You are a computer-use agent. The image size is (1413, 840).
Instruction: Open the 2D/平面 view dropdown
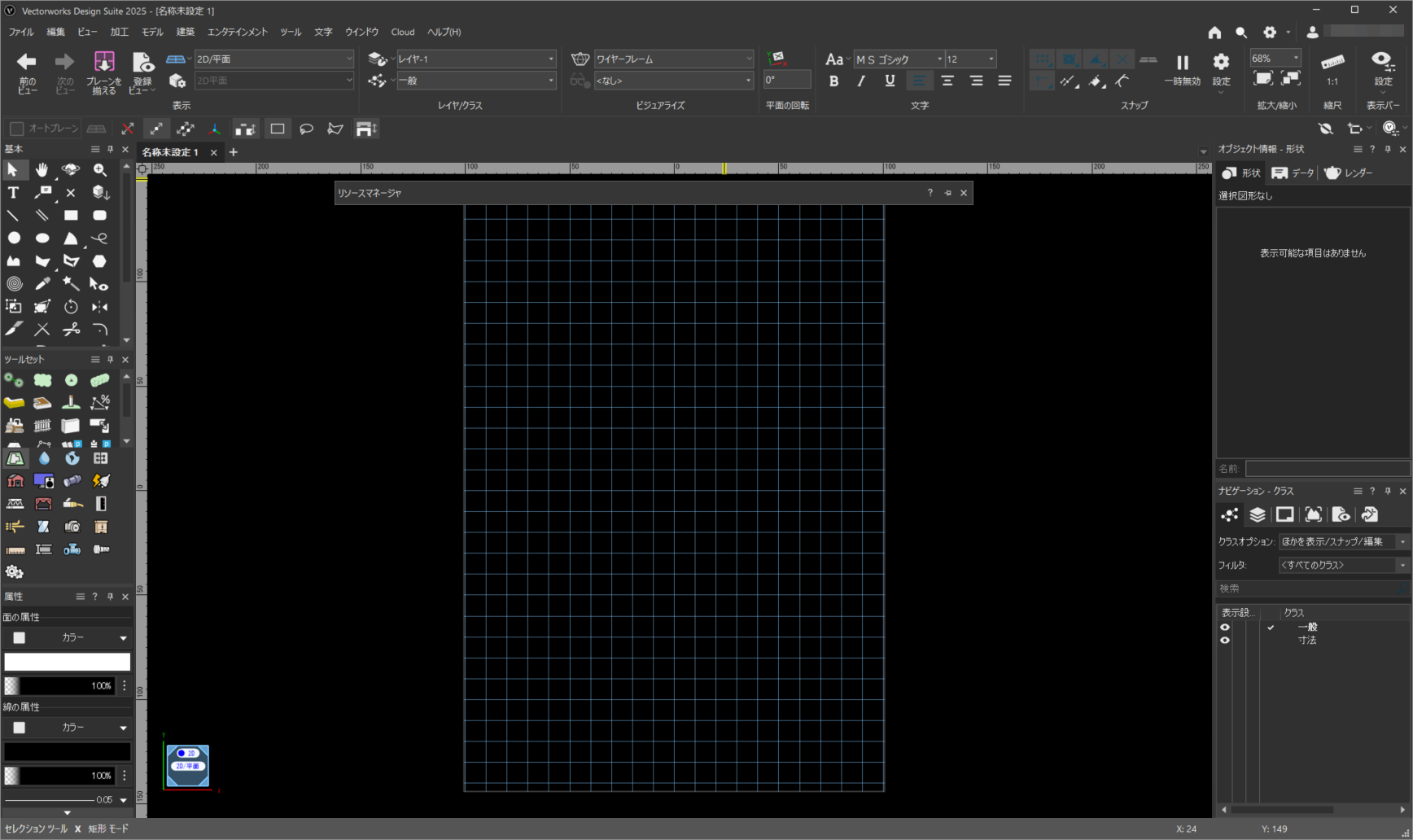click(x=274, y=59)
